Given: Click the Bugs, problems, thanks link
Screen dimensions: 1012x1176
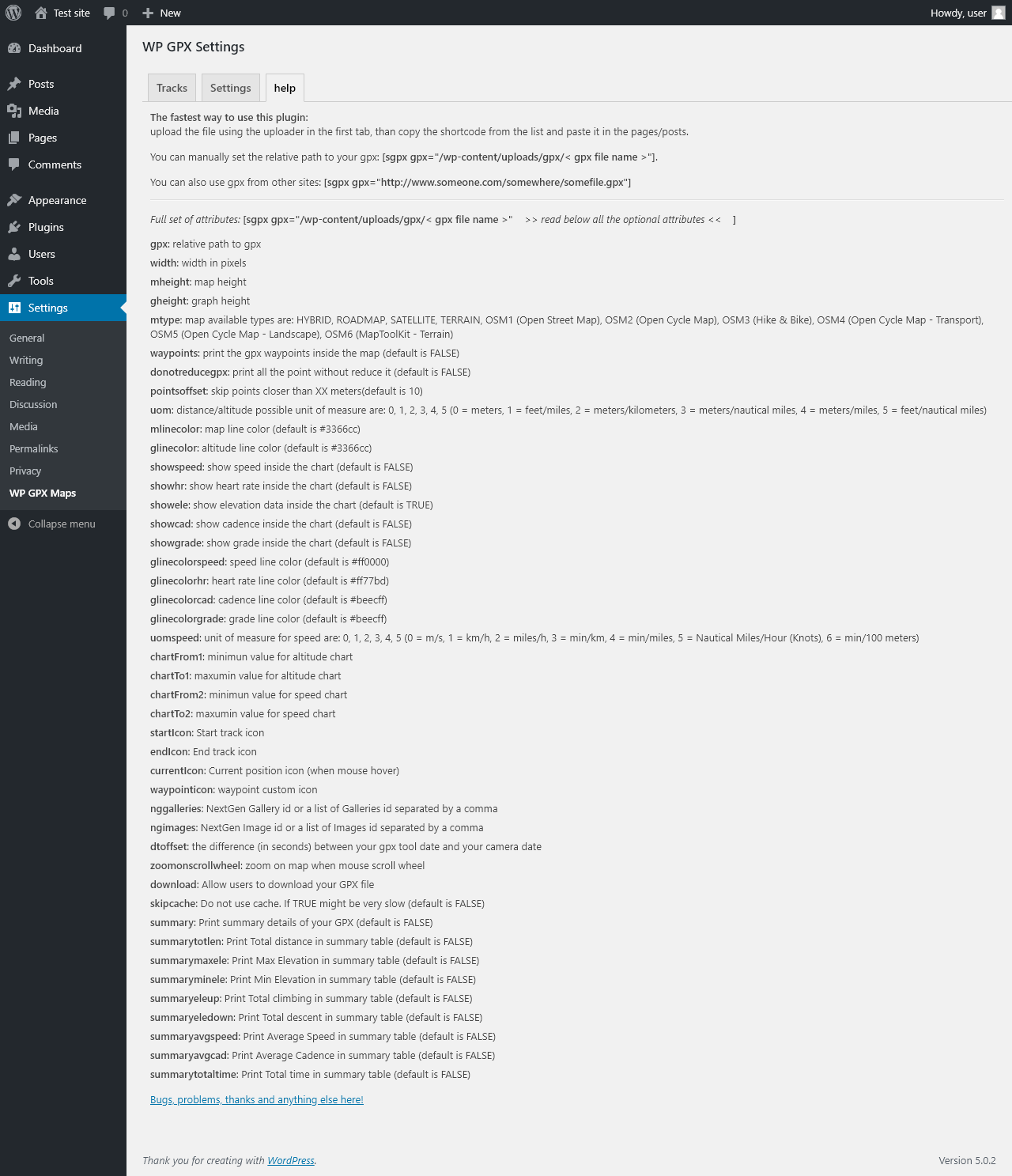Looking at the screenshot, I should click(257, 1099).
